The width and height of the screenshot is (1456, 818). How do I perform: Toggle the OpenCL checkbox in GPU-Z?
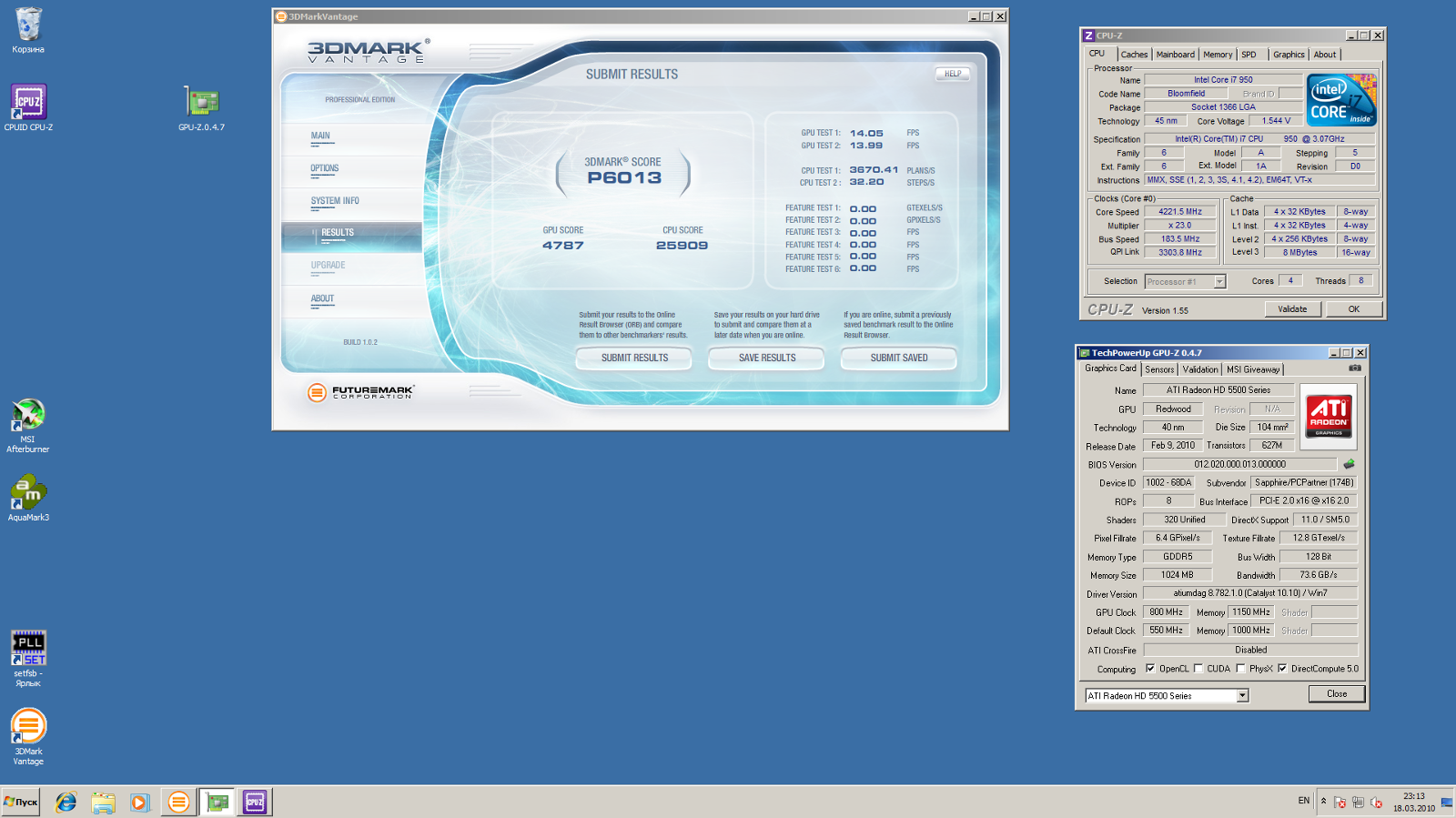pyautogui.click(x=1150, y=669)
